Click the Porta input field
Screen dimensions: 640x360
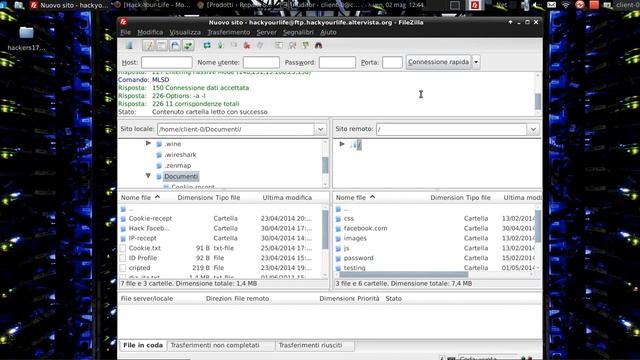392,62
